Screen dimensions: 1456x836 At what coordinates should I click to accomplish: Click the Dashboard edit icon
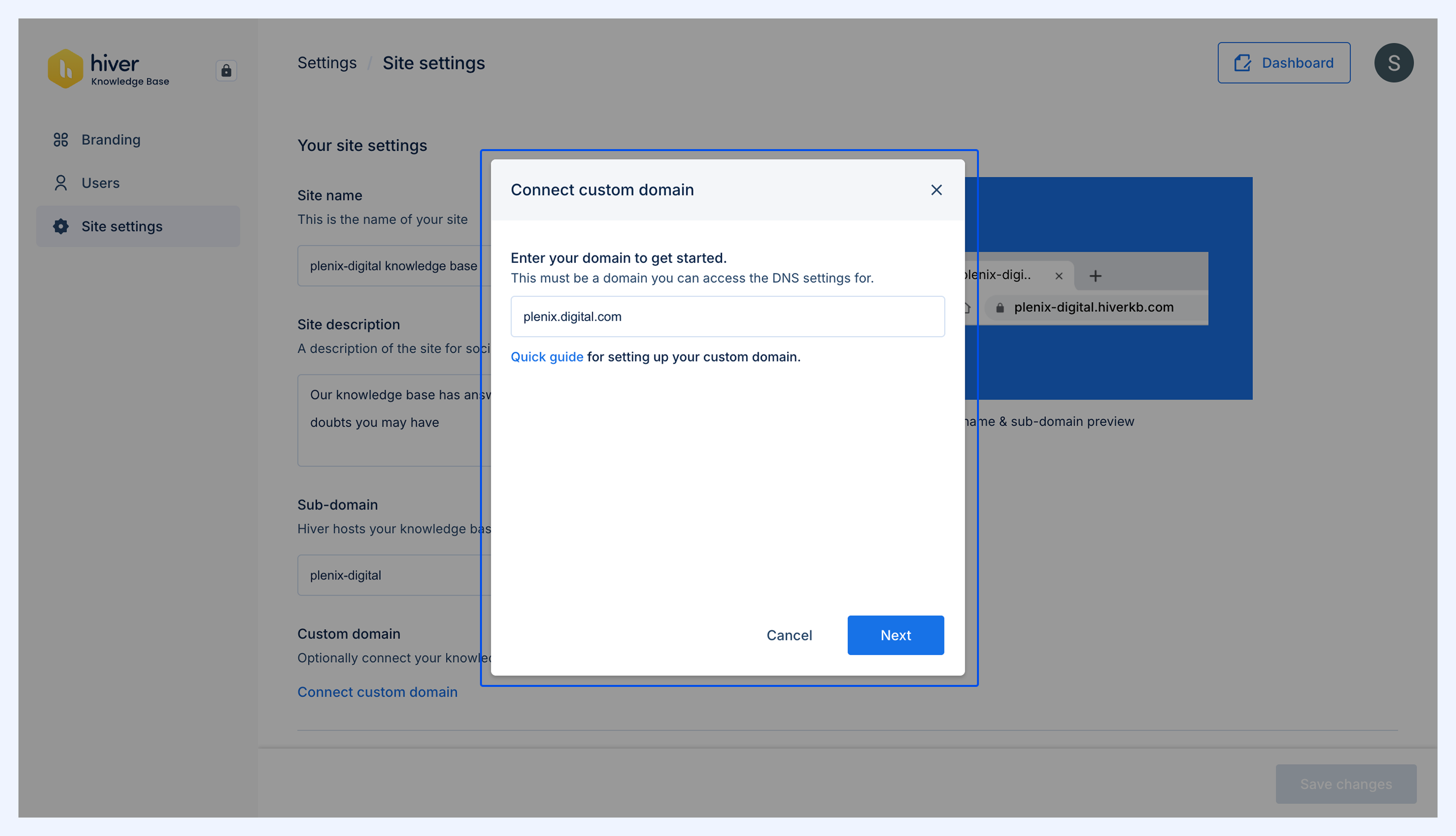tap(1242, 63)
